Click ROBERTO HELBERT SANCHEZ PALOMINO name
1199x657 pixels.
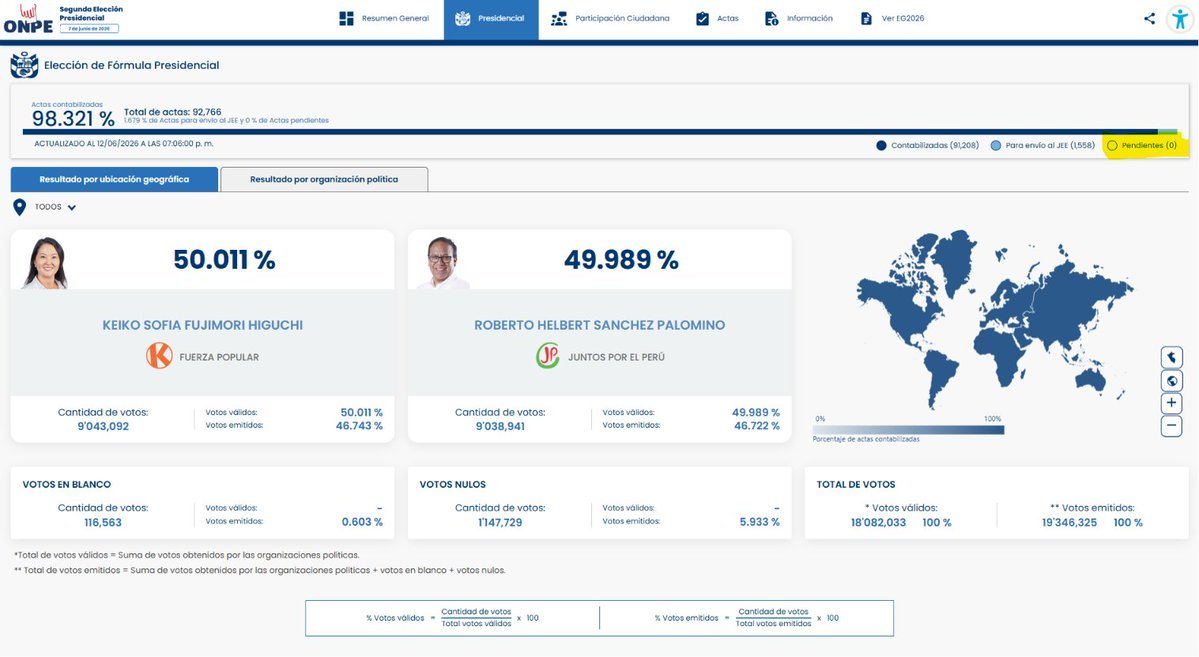click(x=600, y=325)
